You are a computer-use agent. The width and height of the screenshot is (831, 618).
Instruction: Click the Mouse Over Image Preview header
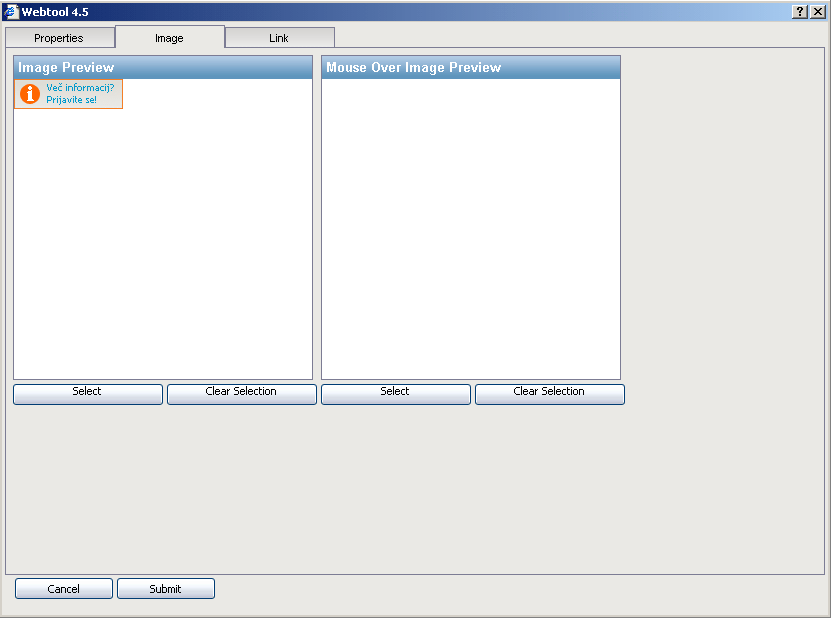tap(471, 67)
